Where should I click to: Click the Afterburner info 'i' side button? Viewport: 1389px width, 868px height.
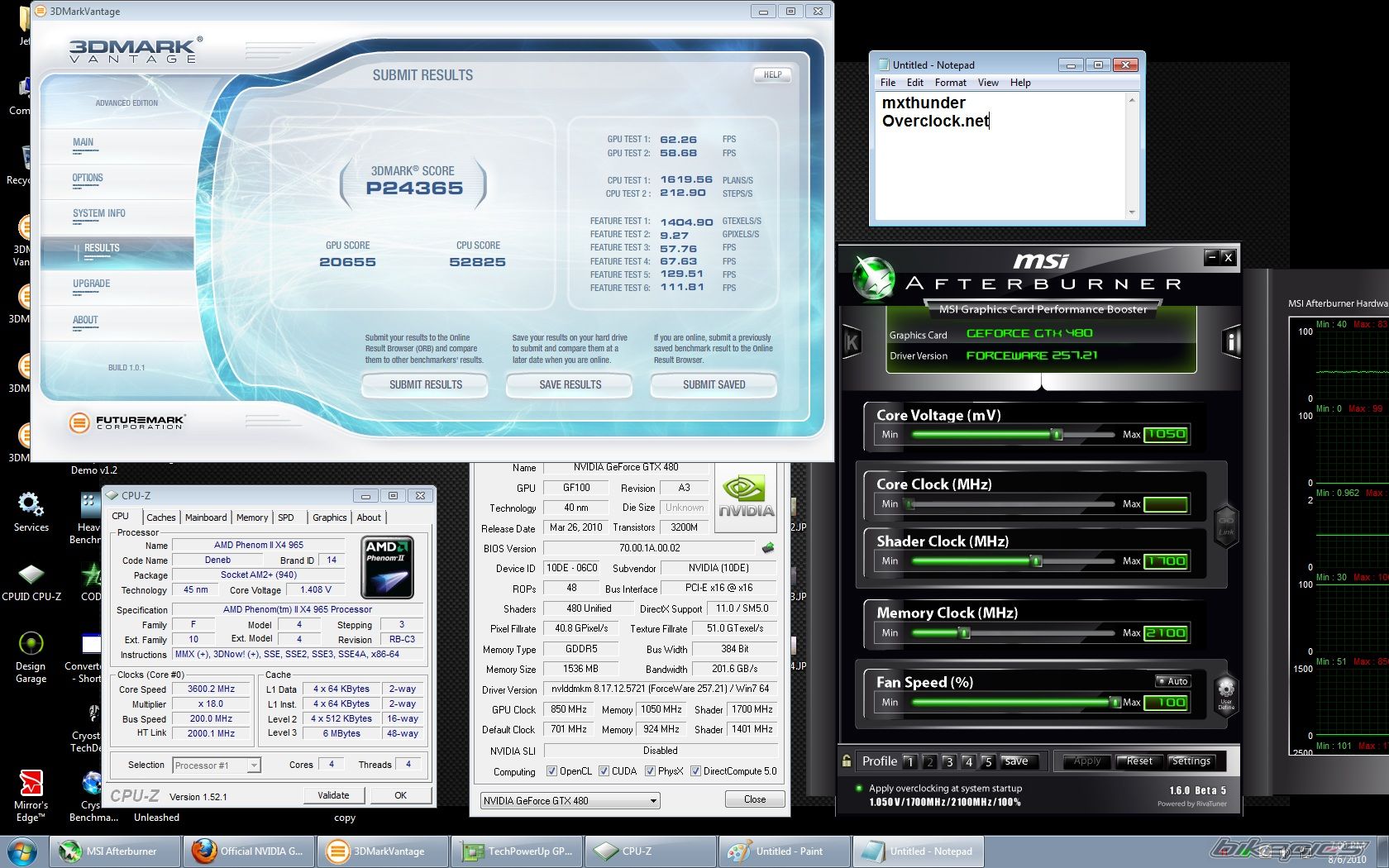1232,341
